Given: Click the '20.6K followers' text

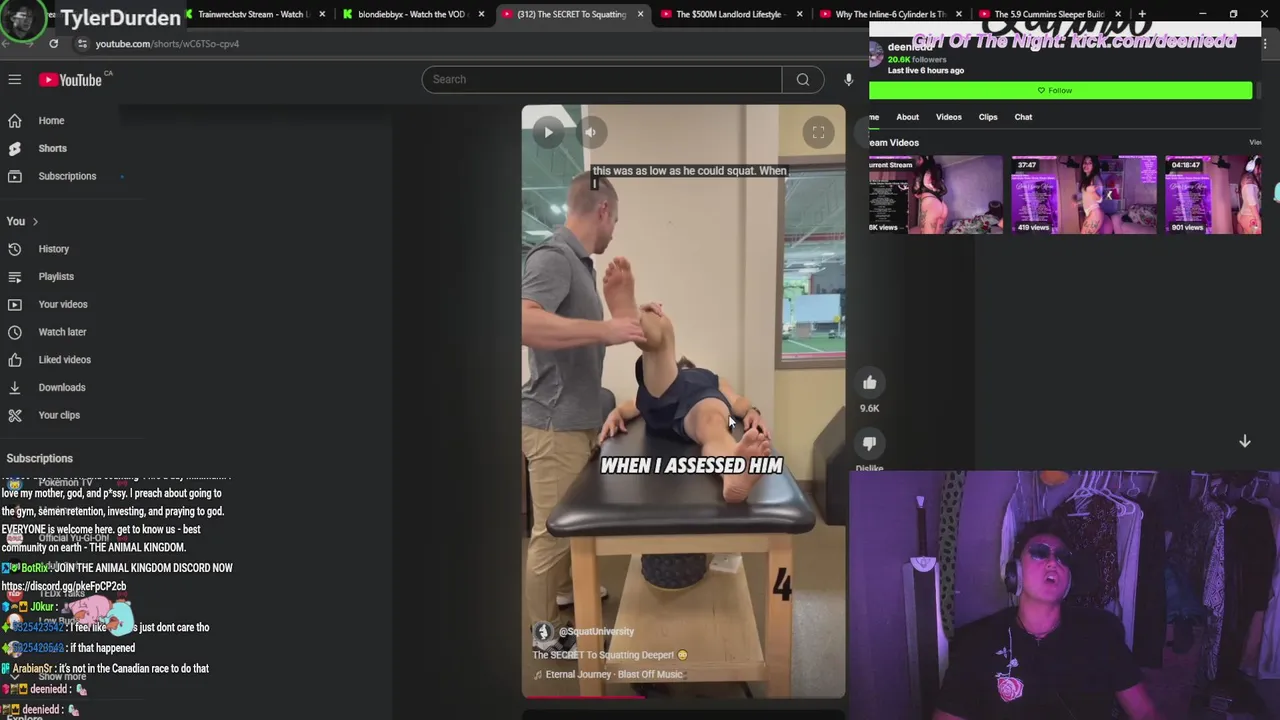Looking at the screenshot, I should (917, 60).
